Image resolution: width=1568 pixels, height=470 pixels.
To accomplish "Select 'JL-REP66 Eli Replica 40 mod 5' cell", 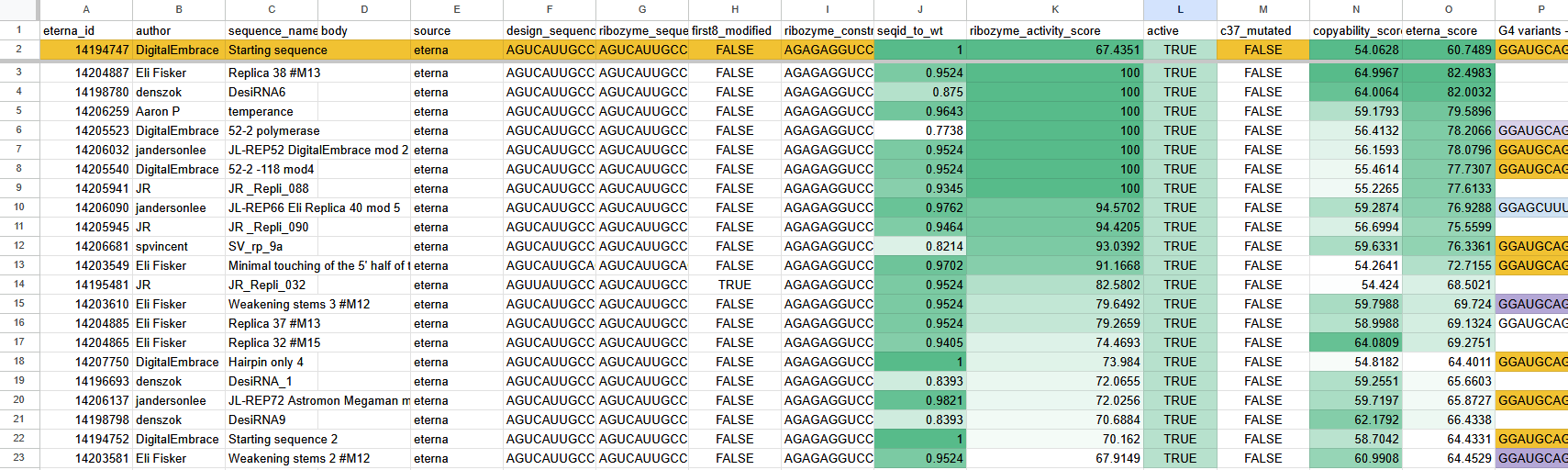I will click(317, 207).
